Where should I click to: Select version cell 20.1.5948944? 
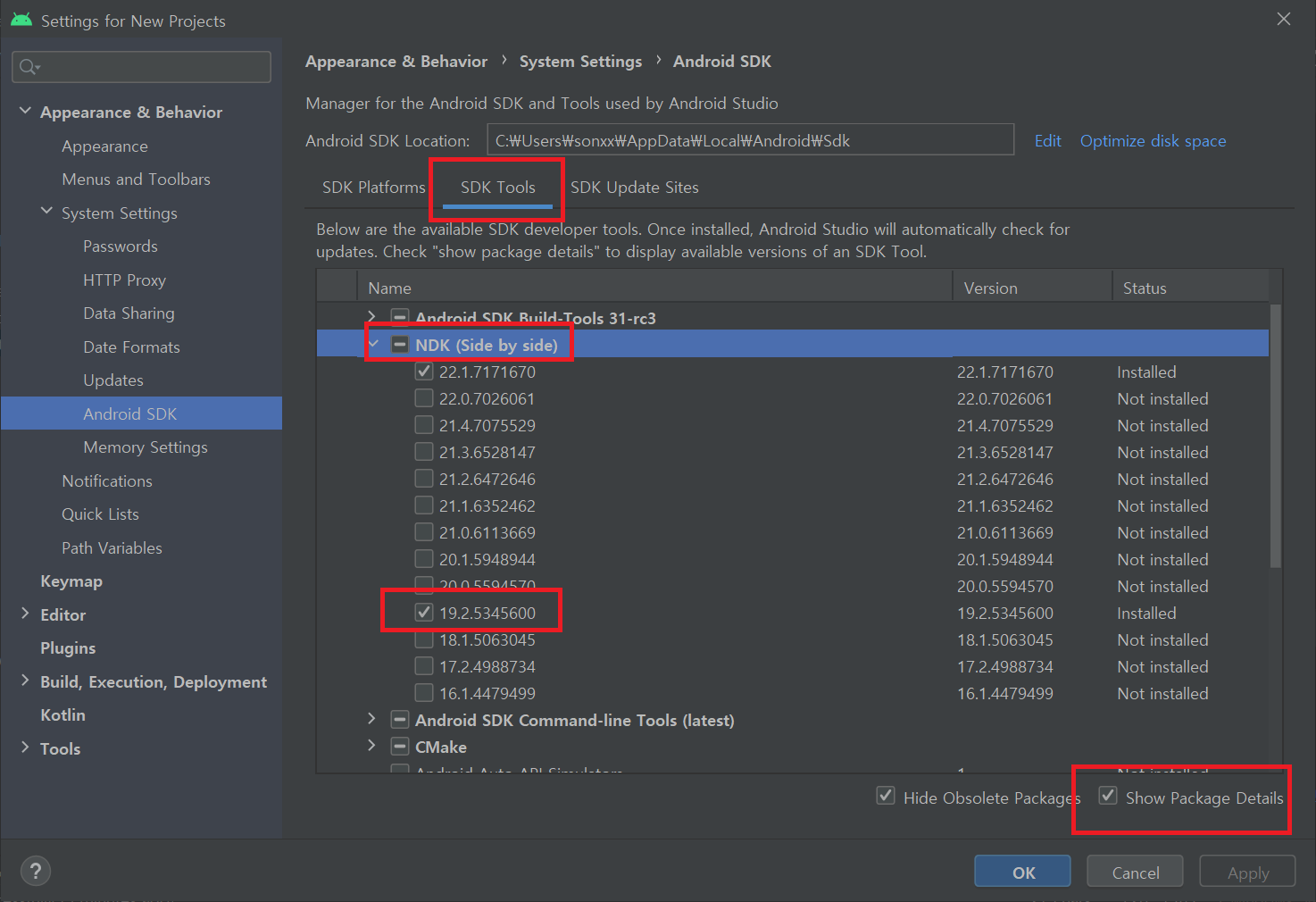[x=1004, y=560]
